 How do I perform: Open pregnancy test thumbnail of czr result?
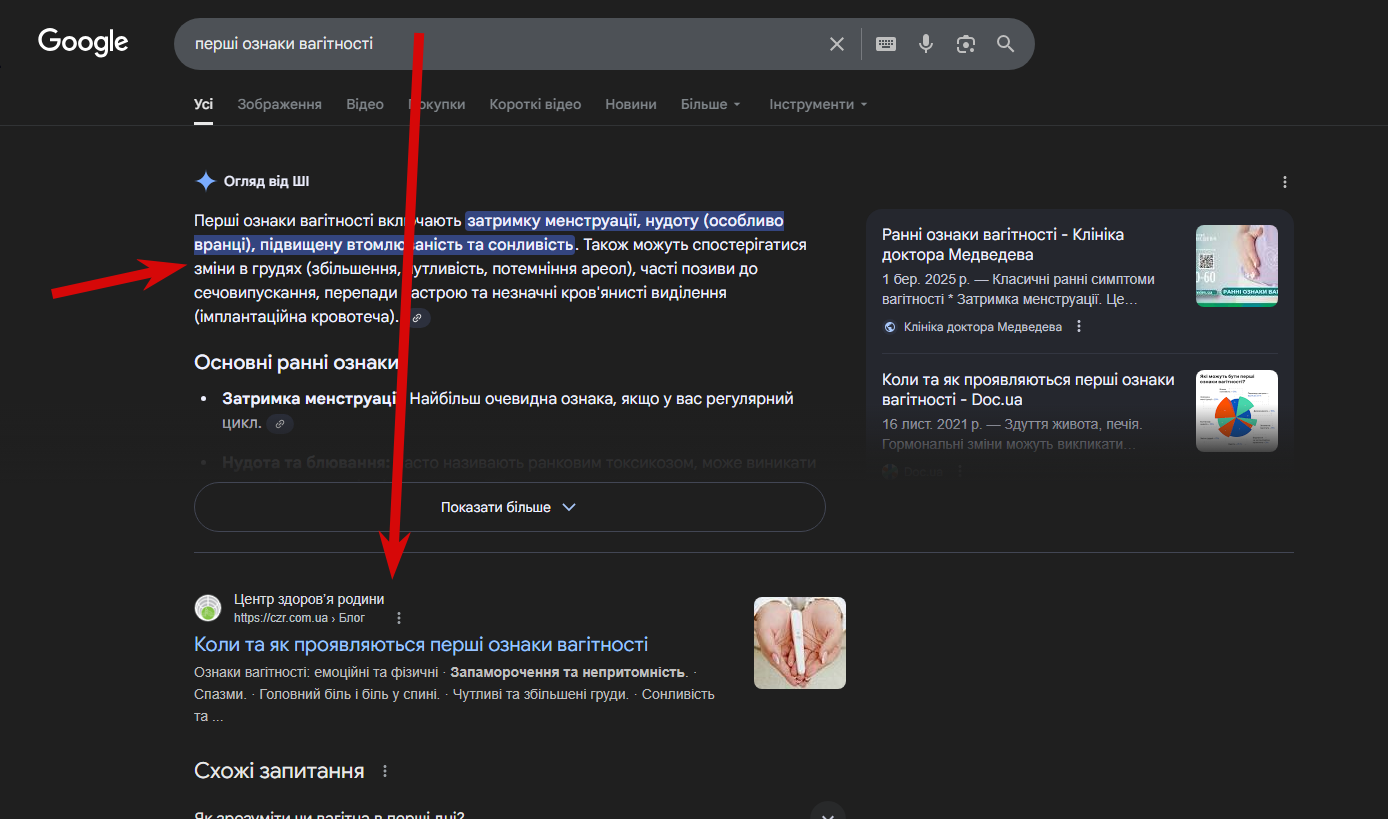point(800,643)
